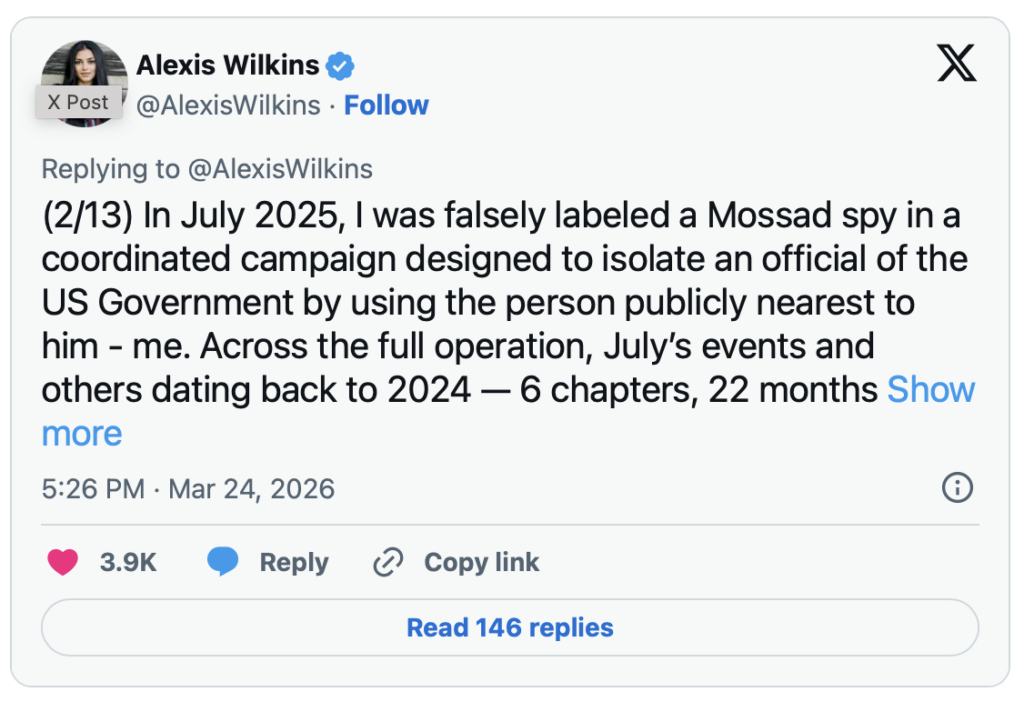1024x702 pixels.
Task: Click the 3.9K likes count
Action: tap(128, 563)
